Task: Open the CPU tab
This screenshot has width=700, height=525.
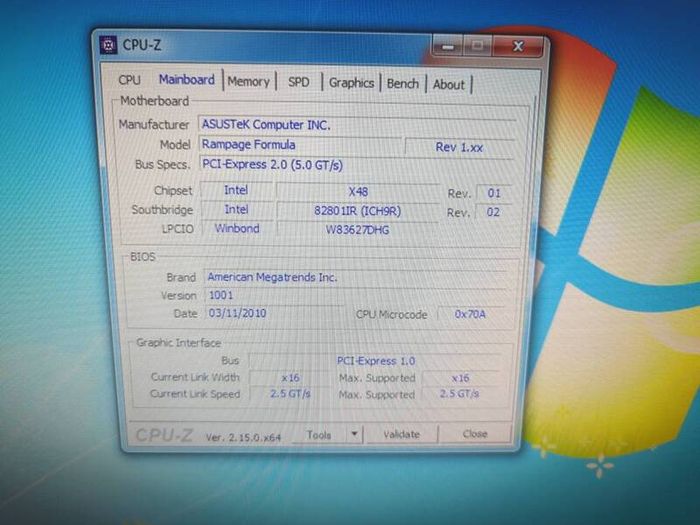Action: 129,80
